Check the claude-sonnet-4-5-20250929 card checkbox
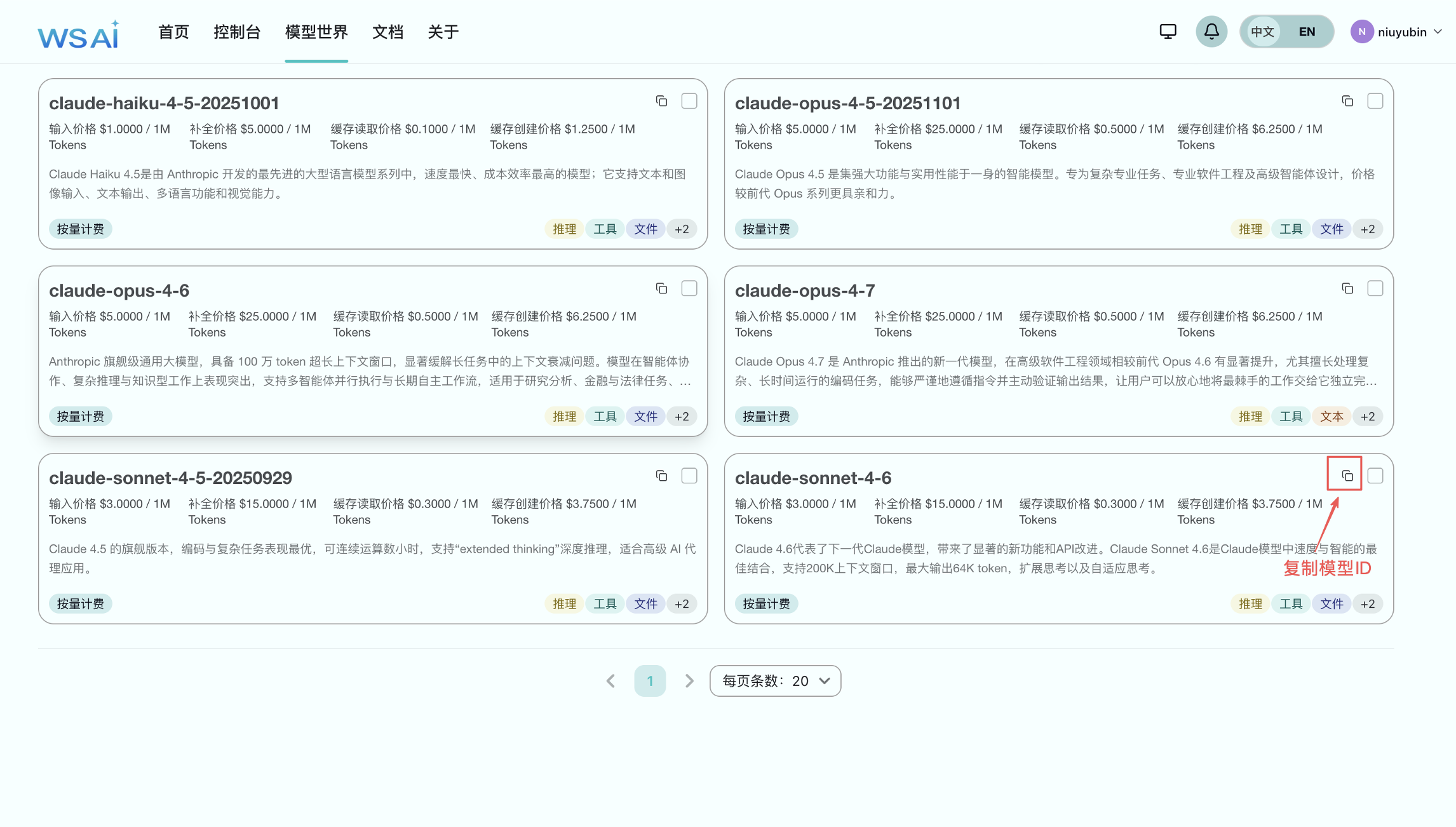1456x827 pixels. point(689,476)
